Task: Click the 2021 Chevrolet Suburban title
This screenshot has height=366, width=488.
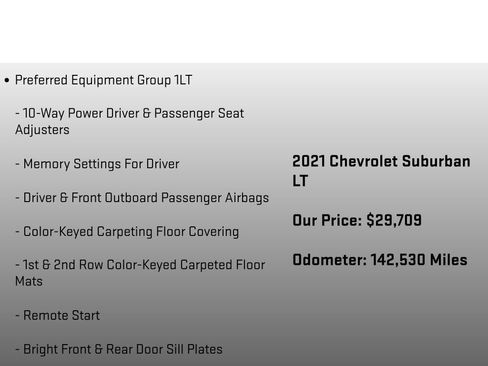Action: [381, 161]
